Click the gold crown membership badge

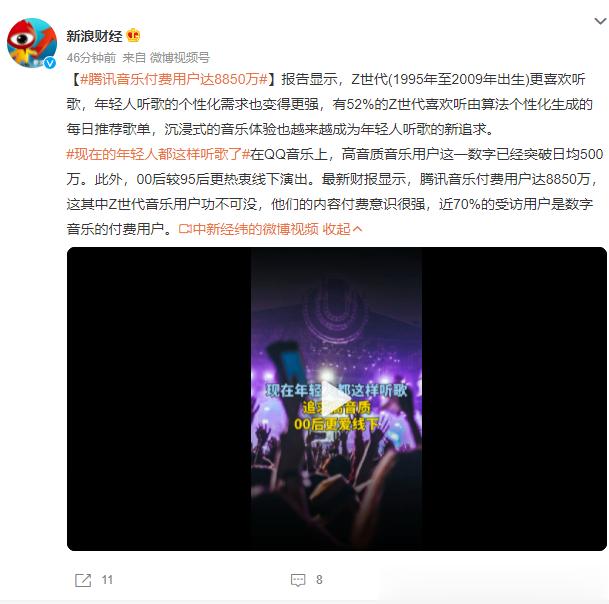133,36
